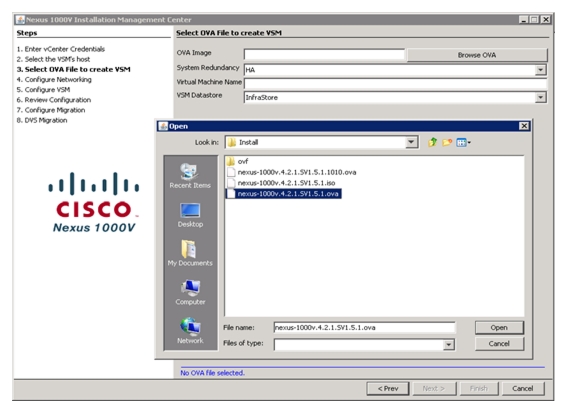568x414 pixels.
Task: Click step 8 DVS Migration
Action: point(42,120)
